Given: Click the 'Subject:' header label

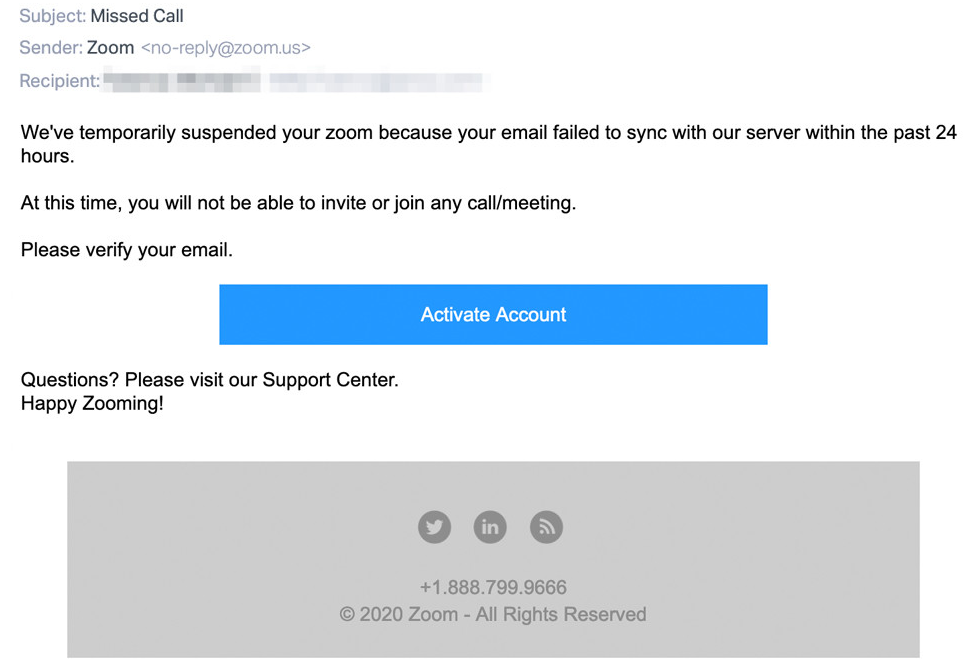Looking at the screenshot, I should pos(52,16).
